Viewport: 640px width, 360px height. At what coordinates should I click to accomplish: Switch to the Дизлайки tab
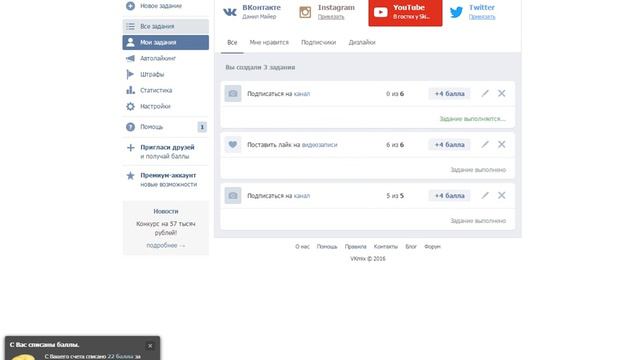(x=362, y=42)
